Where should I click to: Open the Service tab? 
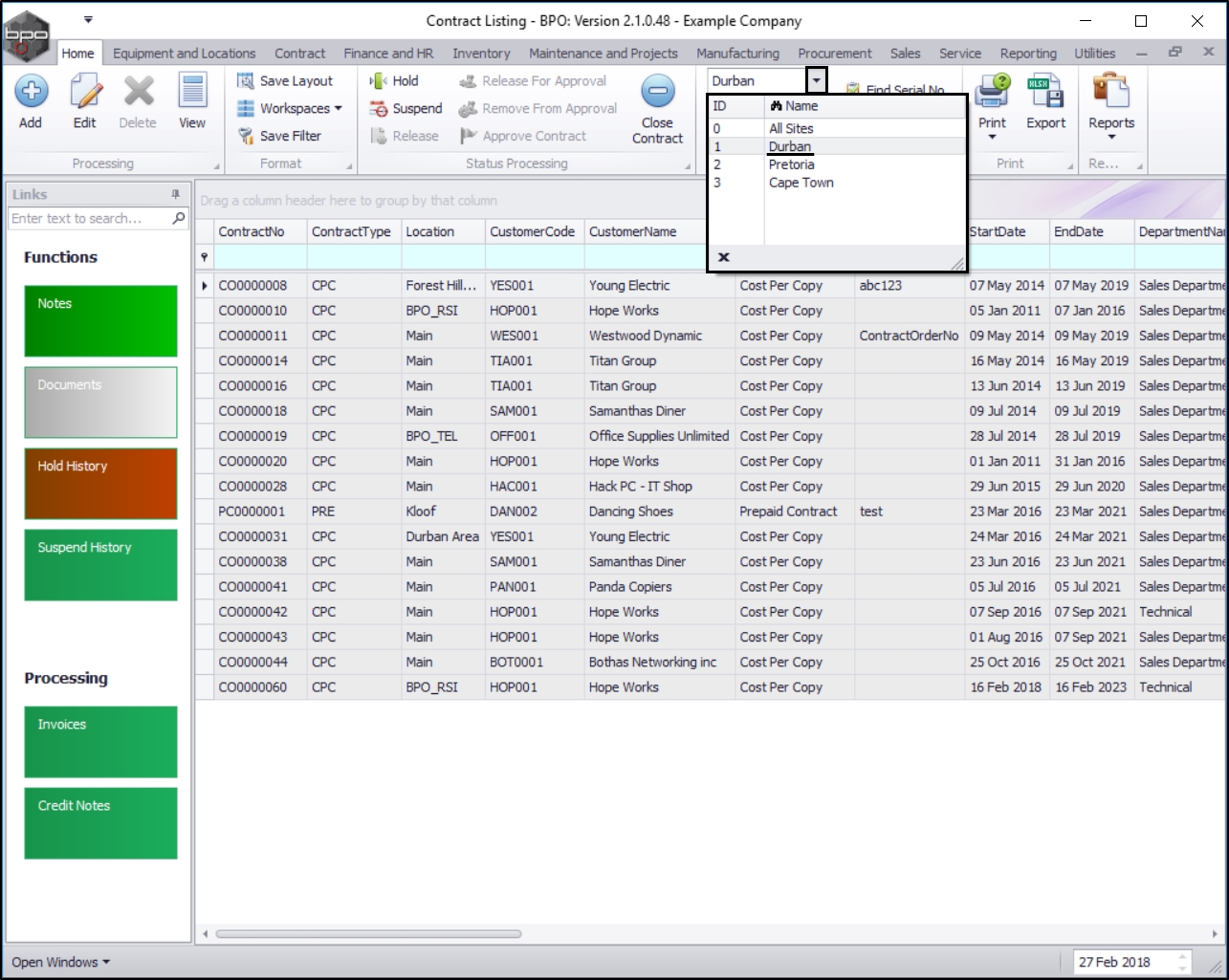coord(960,54)
